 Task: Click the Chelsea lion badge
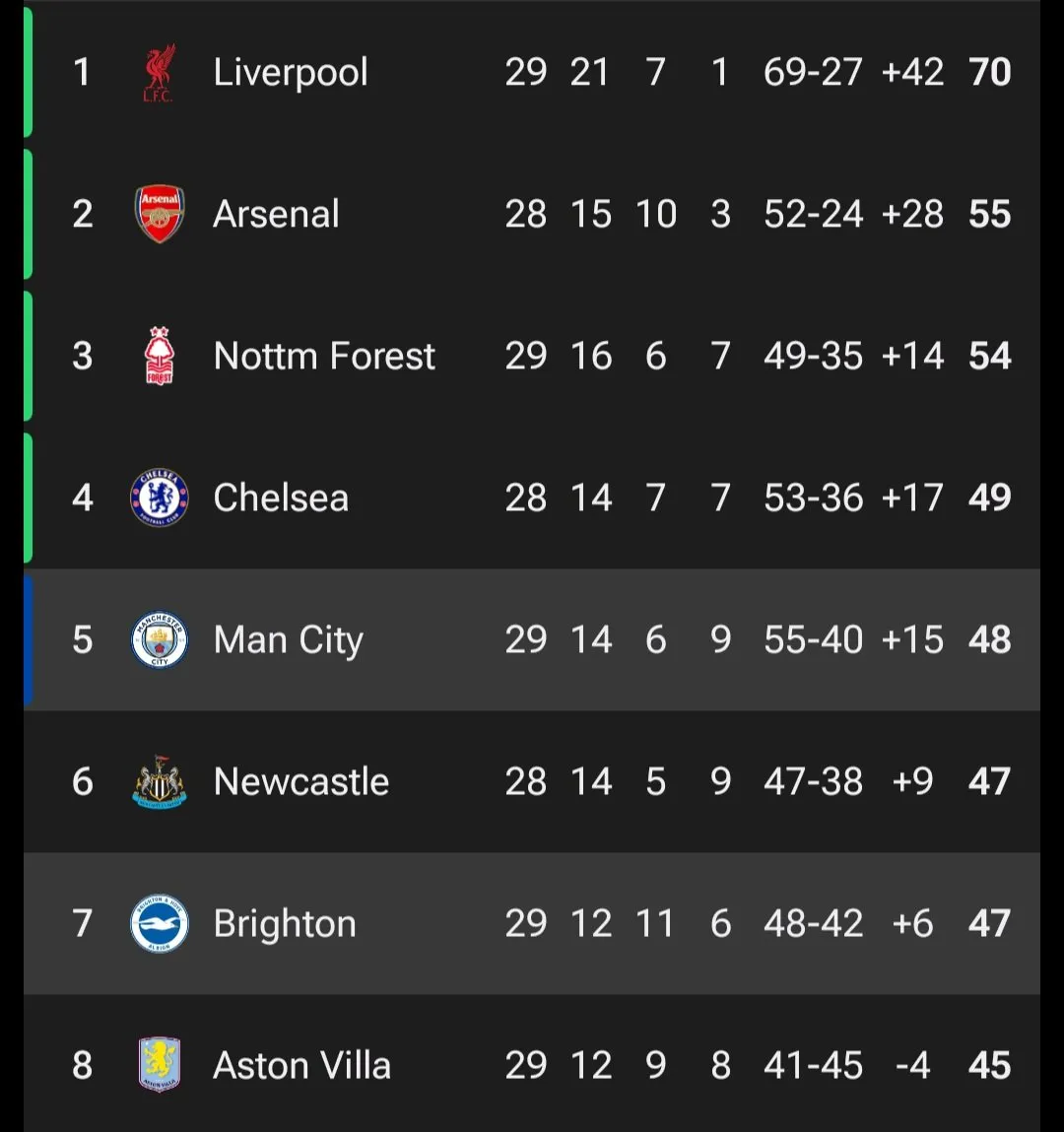[160, 498]
